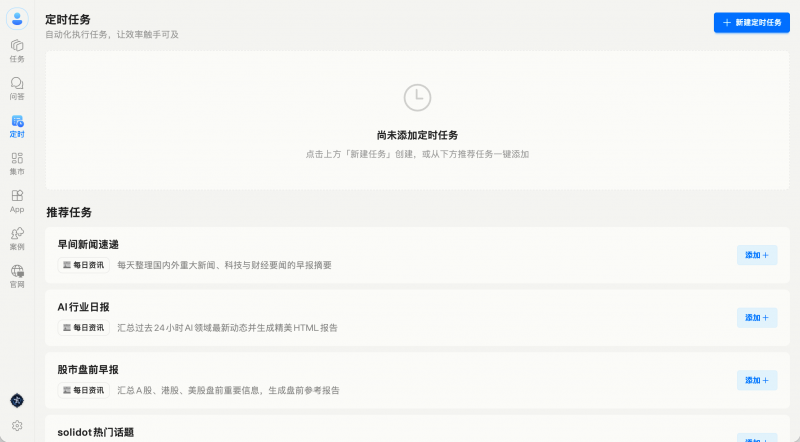800x442 pixels.
Task: Open the user profile avatar
Action: point(17,19)
